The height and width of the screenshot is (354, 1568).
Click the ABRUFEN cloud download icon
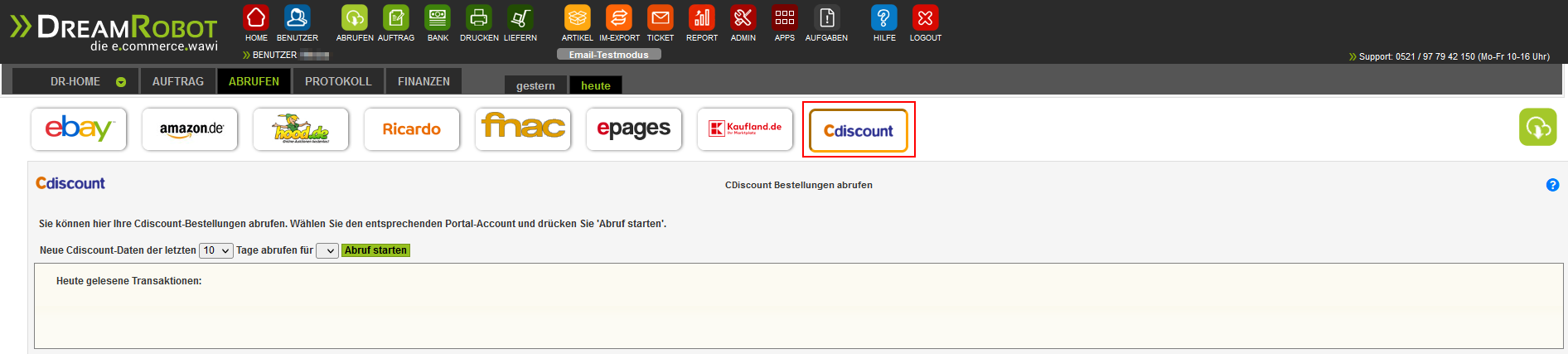(x=355, y=17)
